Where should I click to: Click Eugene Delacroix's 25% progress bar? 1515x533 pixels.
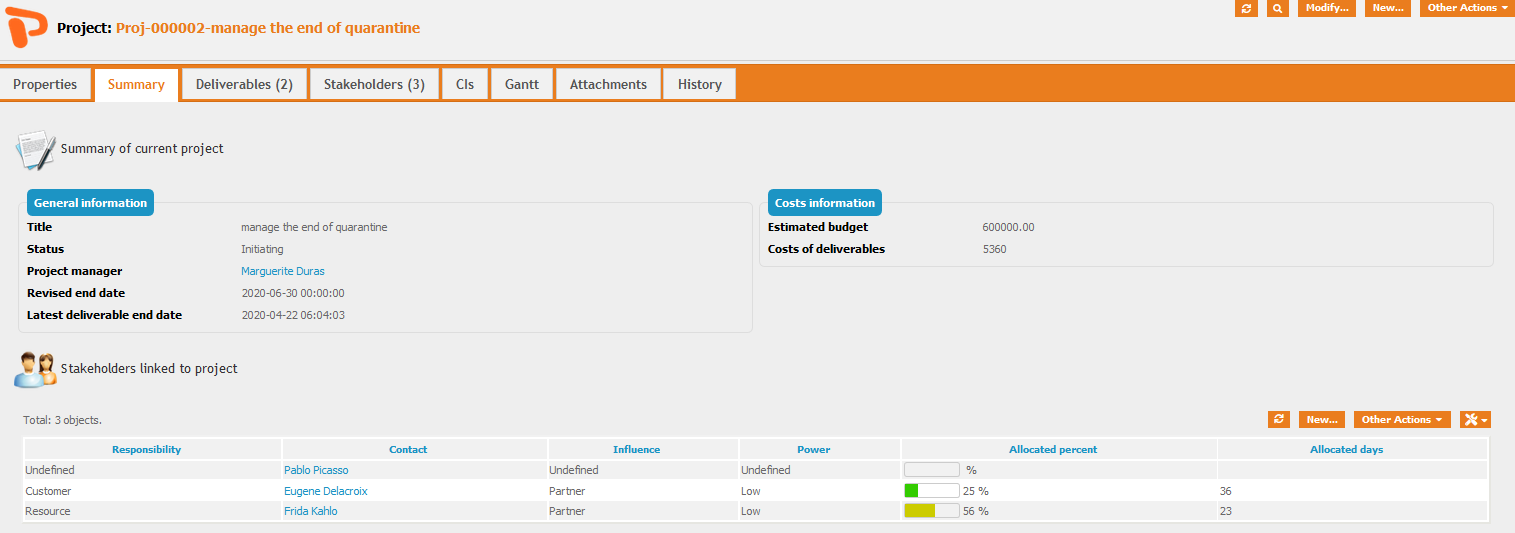click(x=931, y=491)
